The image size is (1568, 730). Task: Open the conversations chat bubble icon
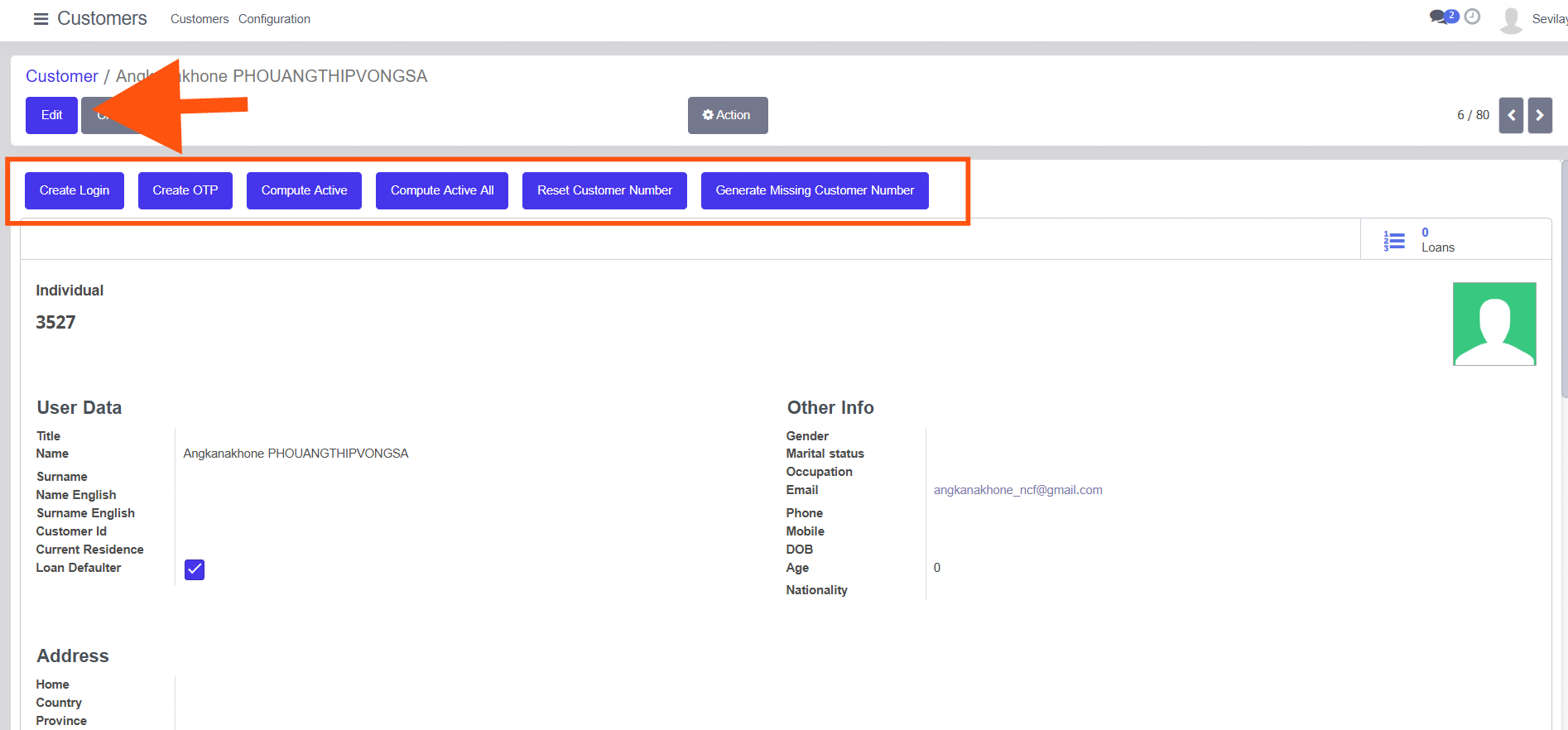click(x=1439, y=17)
